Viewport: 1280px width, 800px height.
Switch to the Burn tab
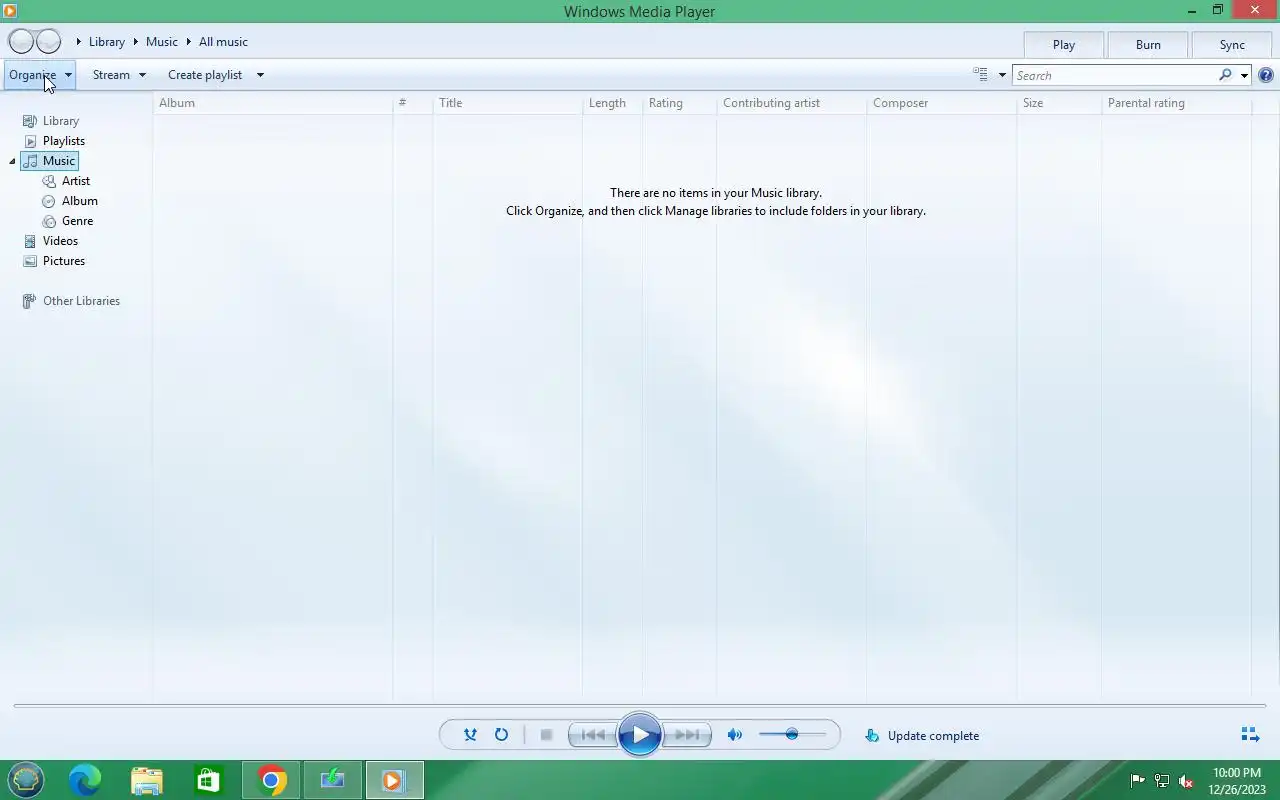(x=1148, y=45)
